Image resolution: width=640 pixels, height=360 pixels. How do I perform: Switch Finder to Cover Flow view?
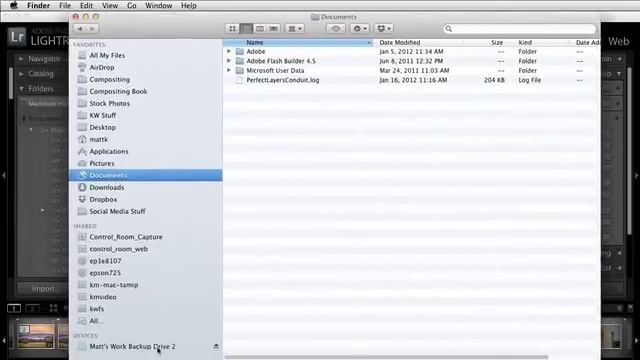(x=273, y=29)
